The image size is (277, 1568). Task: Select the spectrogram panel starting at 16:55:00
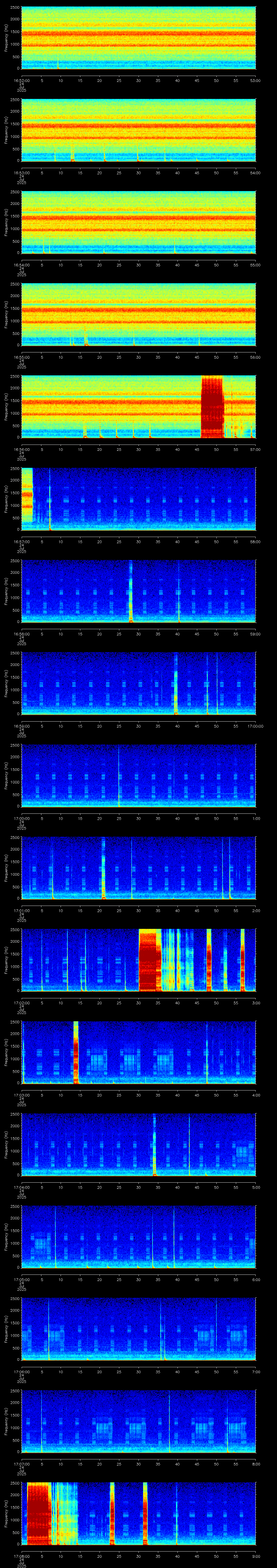(138, 315)
